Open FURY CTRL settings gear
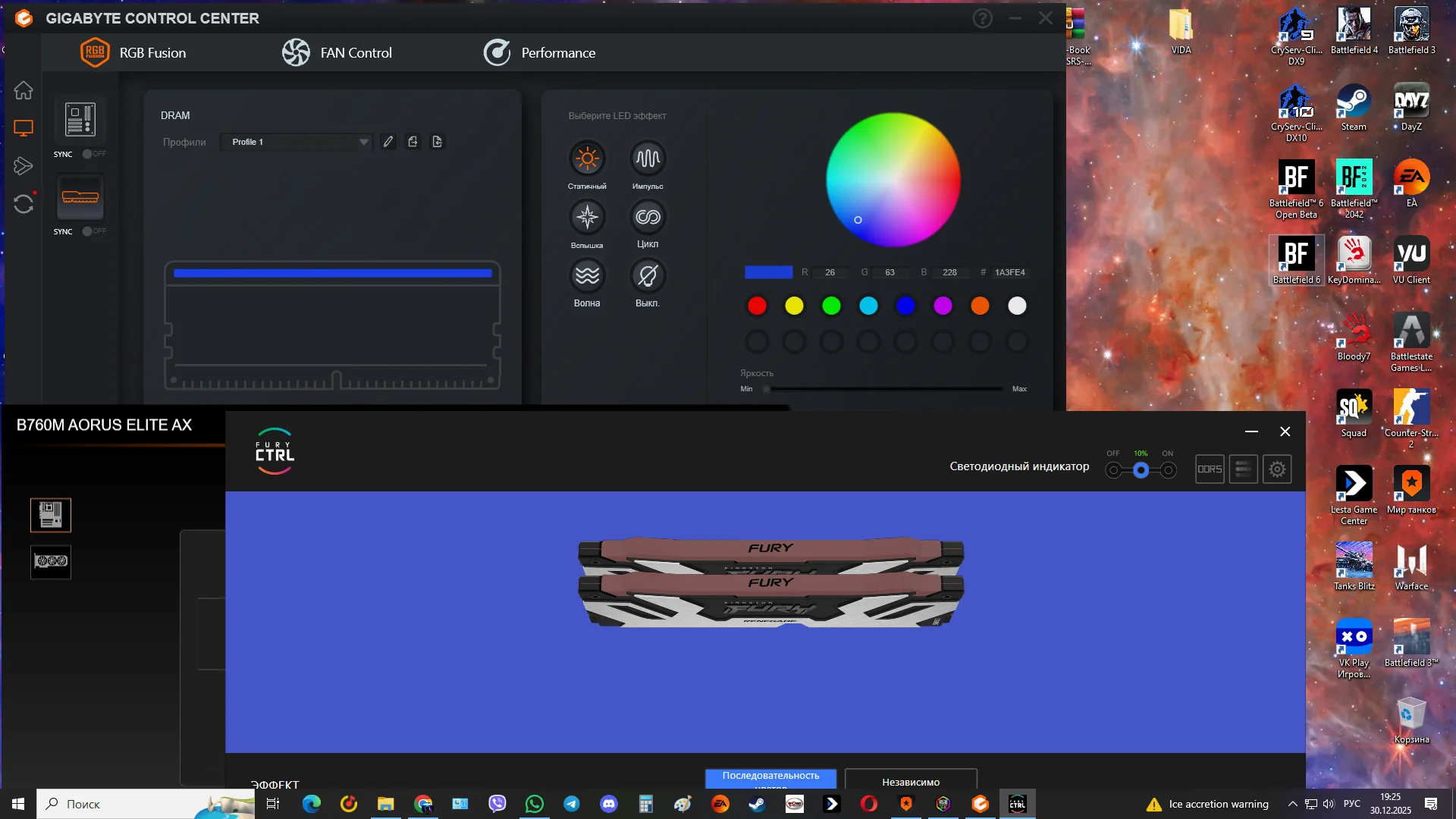Image resolution: width=1456 pixels, height=819 pixels. pos(1277,469)
